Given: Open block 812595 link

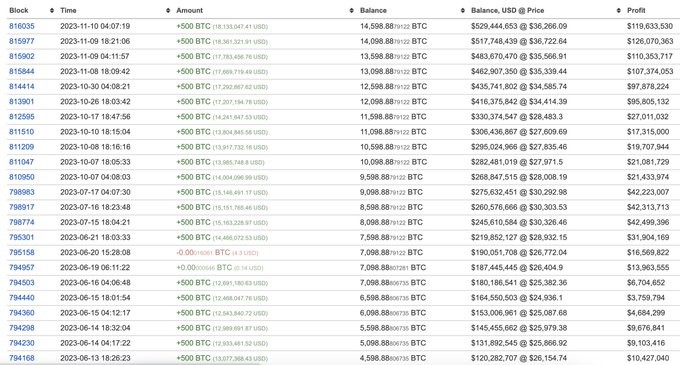Looking at the screenshot, I should coord(22,117).
